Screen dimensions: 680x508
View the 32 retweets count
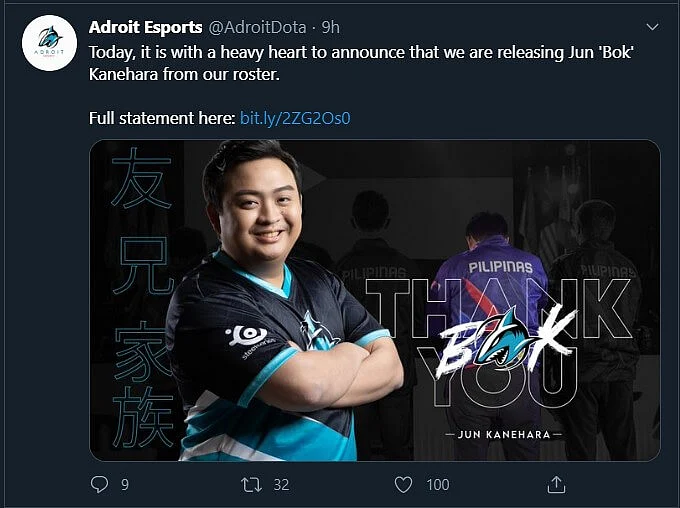(x=281, y=485)
